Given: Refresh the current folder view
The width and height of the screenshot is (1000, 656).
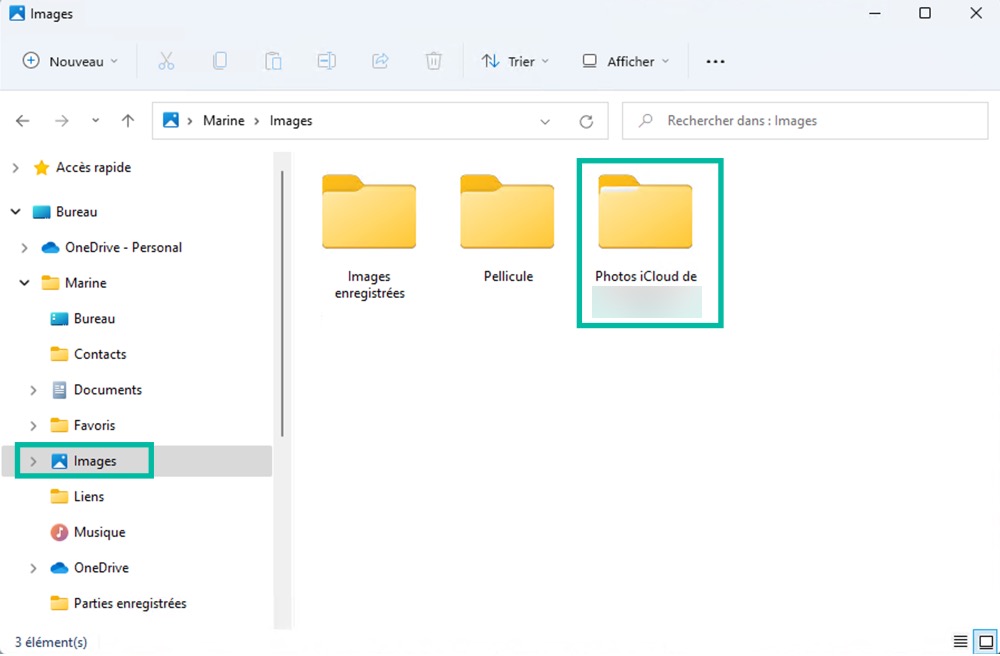Looking at the screenshot, I should pos(586,121).
